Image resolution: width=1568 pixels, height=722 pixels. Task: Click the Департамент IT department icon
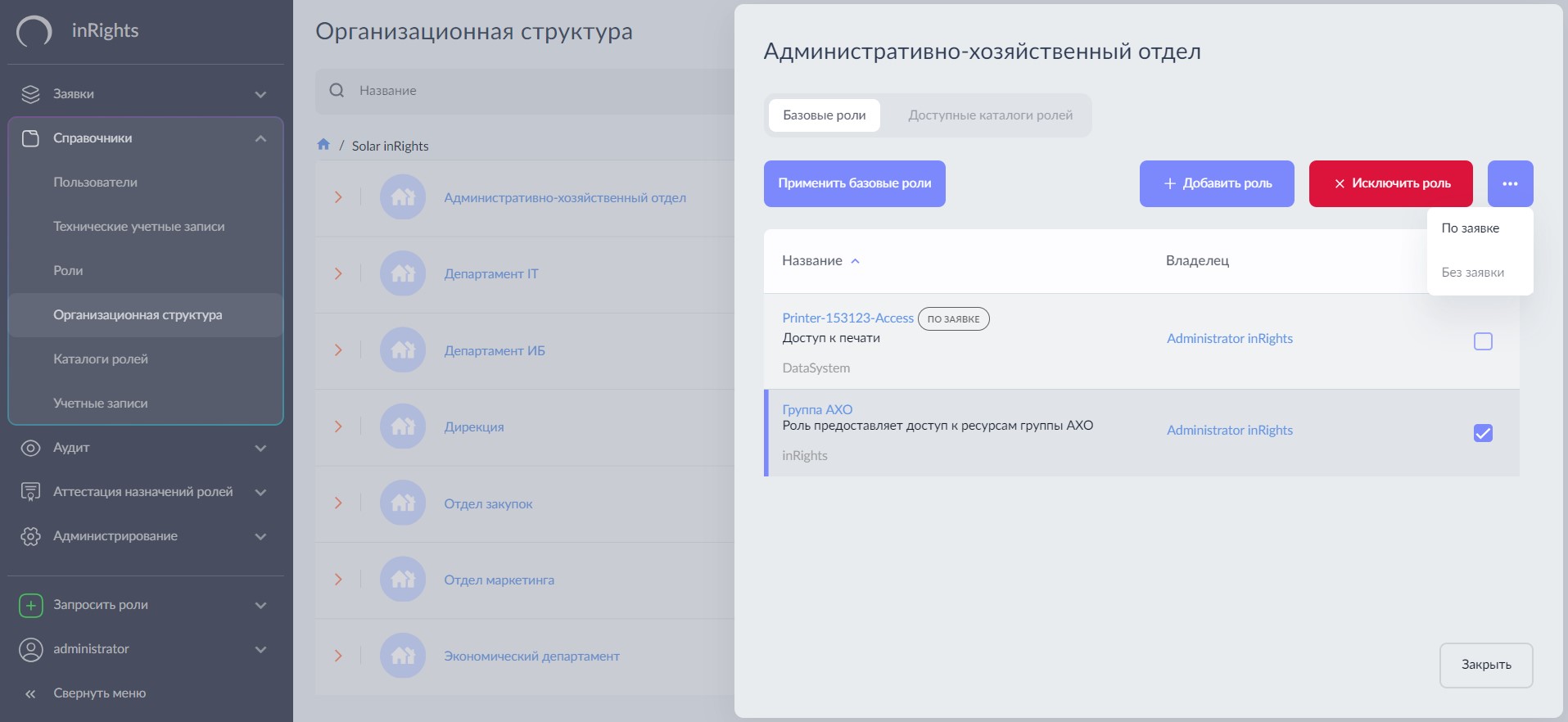tap(403, 273)
